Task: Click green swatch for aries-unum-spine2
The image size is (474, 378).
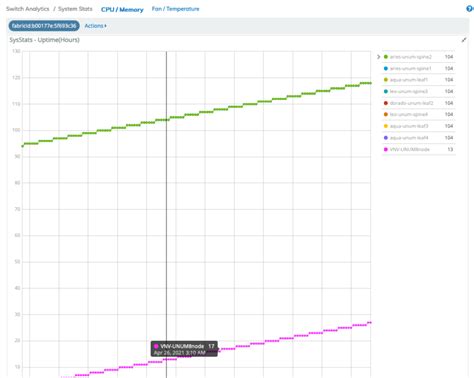Action: (386, 57)
